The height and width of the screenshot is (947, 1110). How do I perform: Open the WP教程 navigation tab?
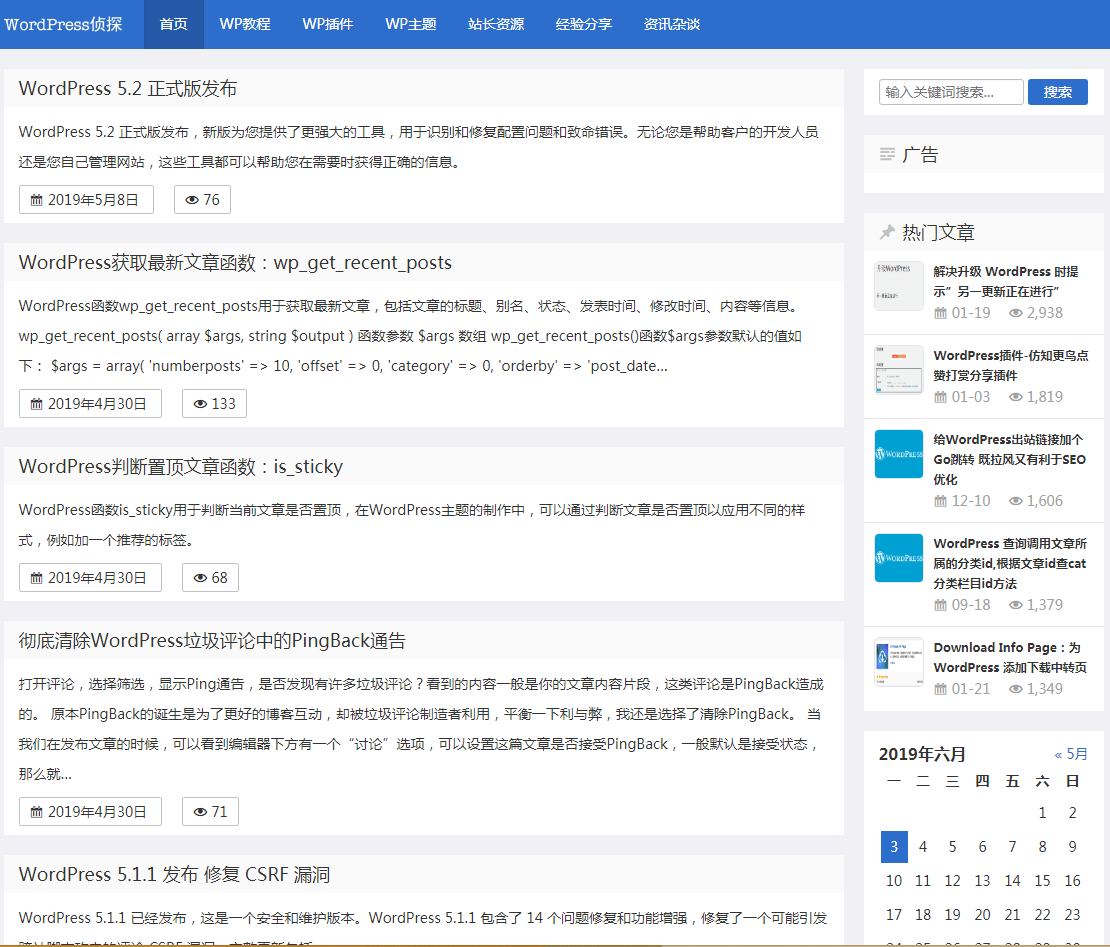[245, 24]
